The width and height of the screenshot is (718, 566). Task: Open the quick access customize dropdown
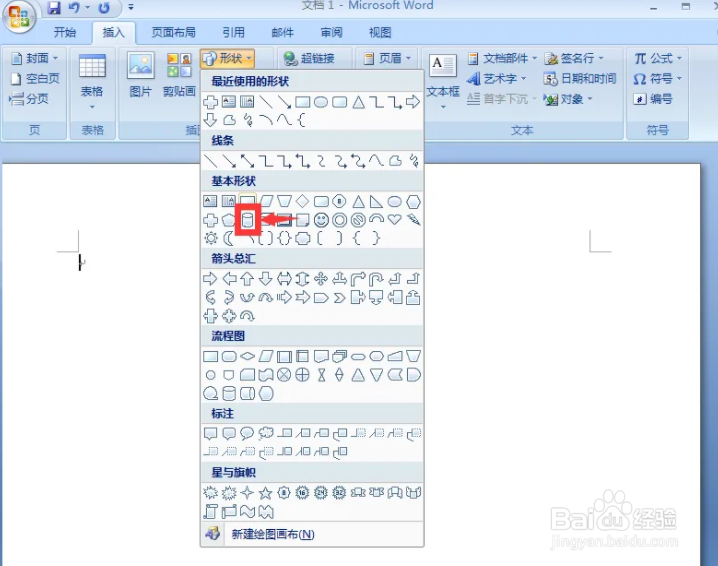[x=131, y=7]
